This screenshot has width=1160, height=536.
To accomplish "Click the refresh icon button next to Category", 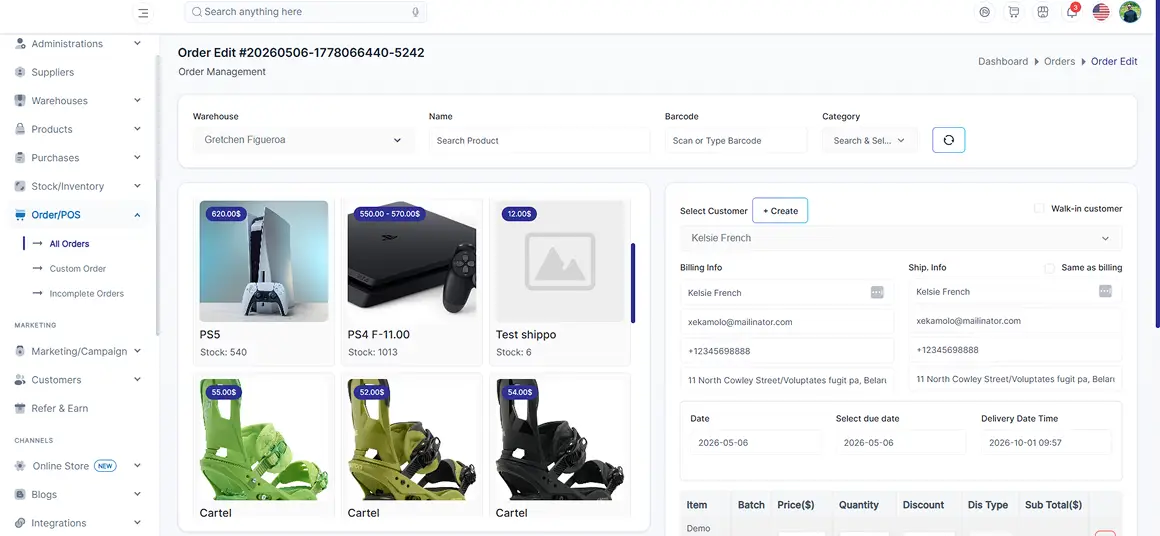I will [948, 140].
